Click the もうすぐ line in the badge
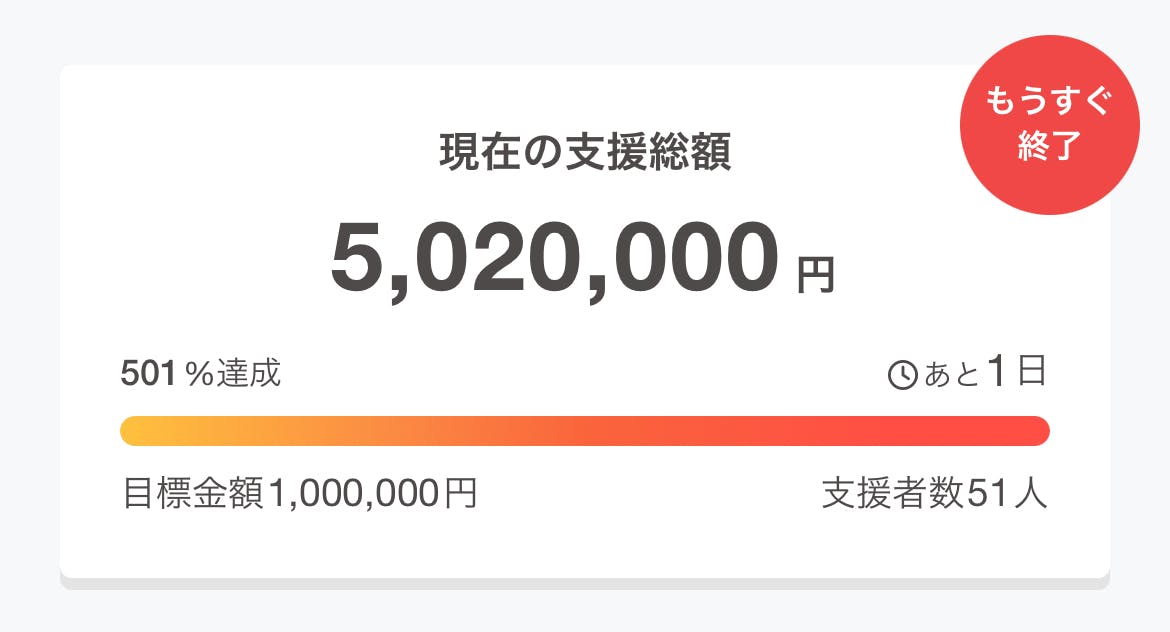Viewport: 1170px width, 632px height. pyautogui.click(x=1048, y=103)
